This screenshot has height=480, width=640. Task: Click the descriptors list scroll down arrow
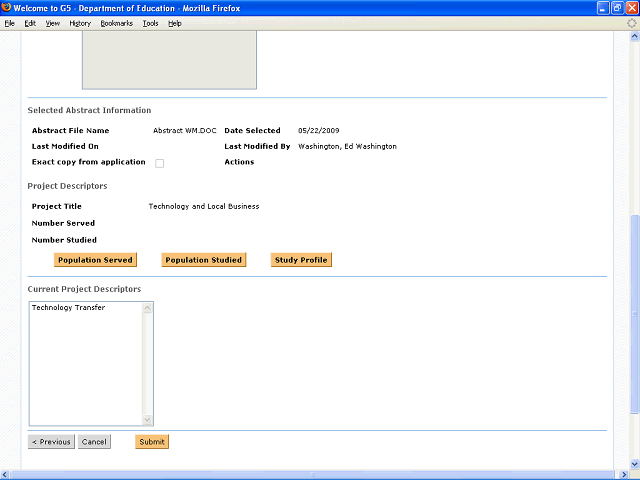click(x=147, y=420)
